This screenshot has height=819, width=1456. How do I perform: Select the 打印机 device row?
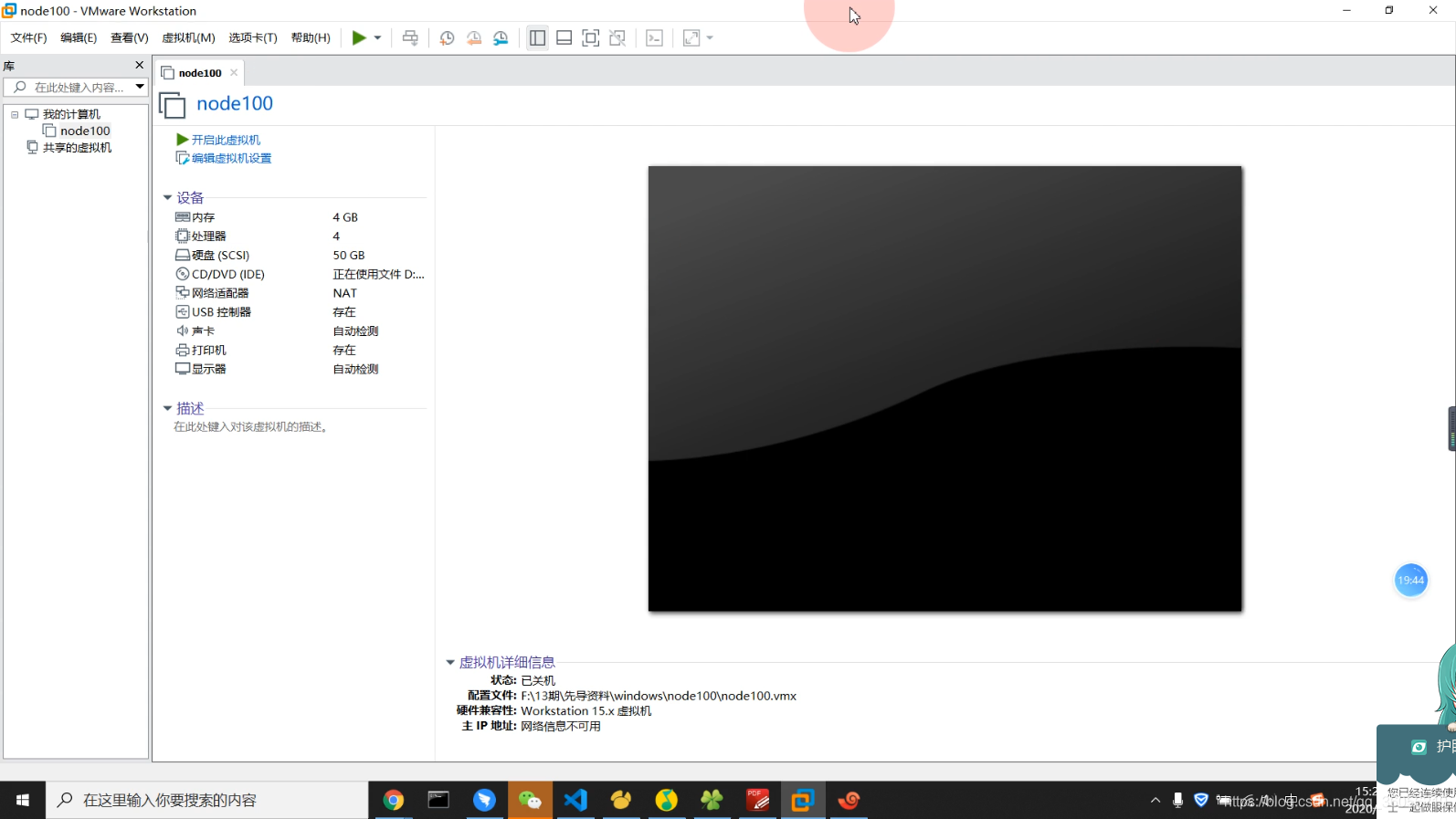pos(300,350)
